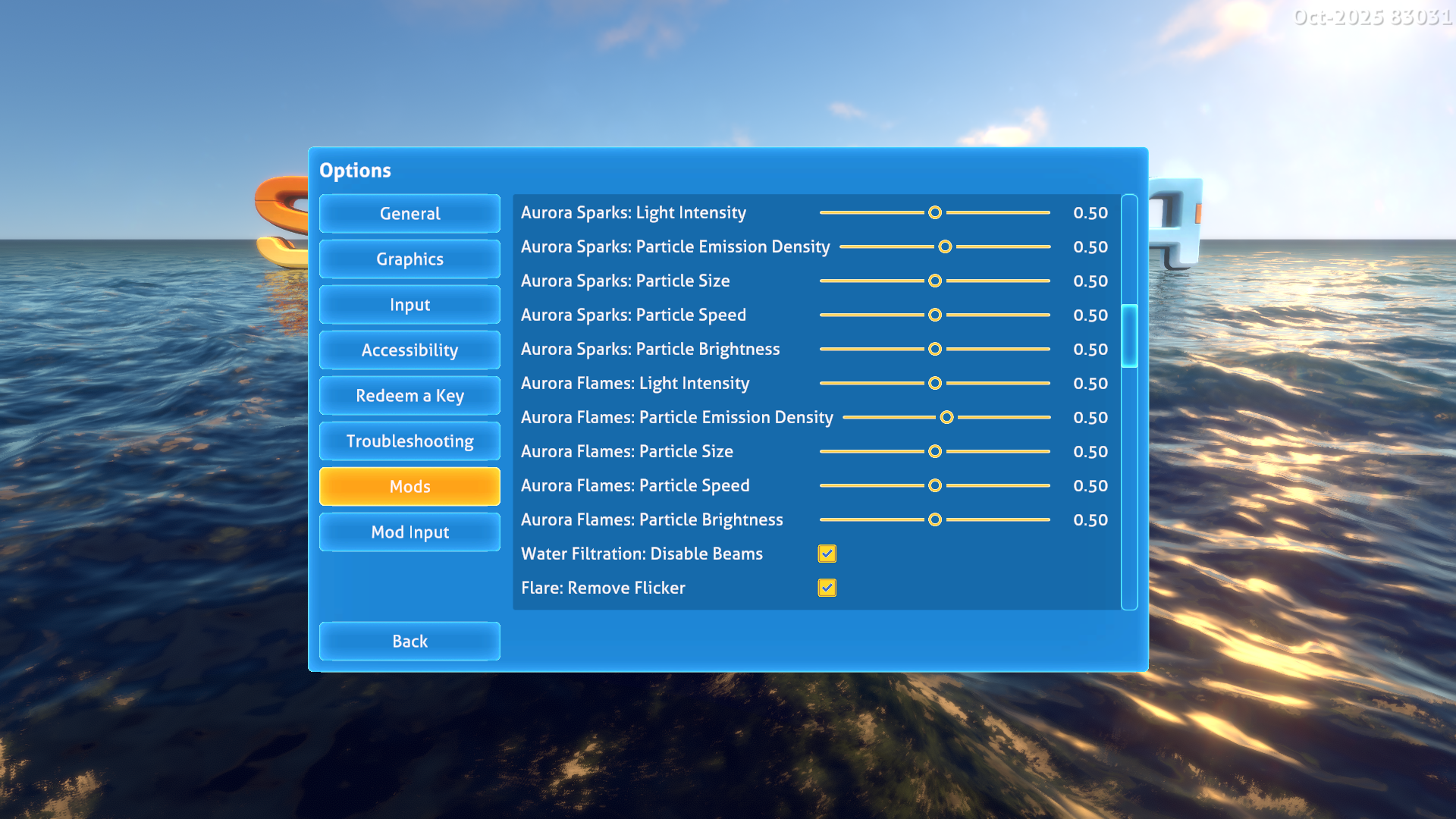The width and height of the screenshot is (1456, 819).
Task: Click the 'Aurora Flames: Particle Speed' label
Action: pyautogui.click(x=635, y=485)
